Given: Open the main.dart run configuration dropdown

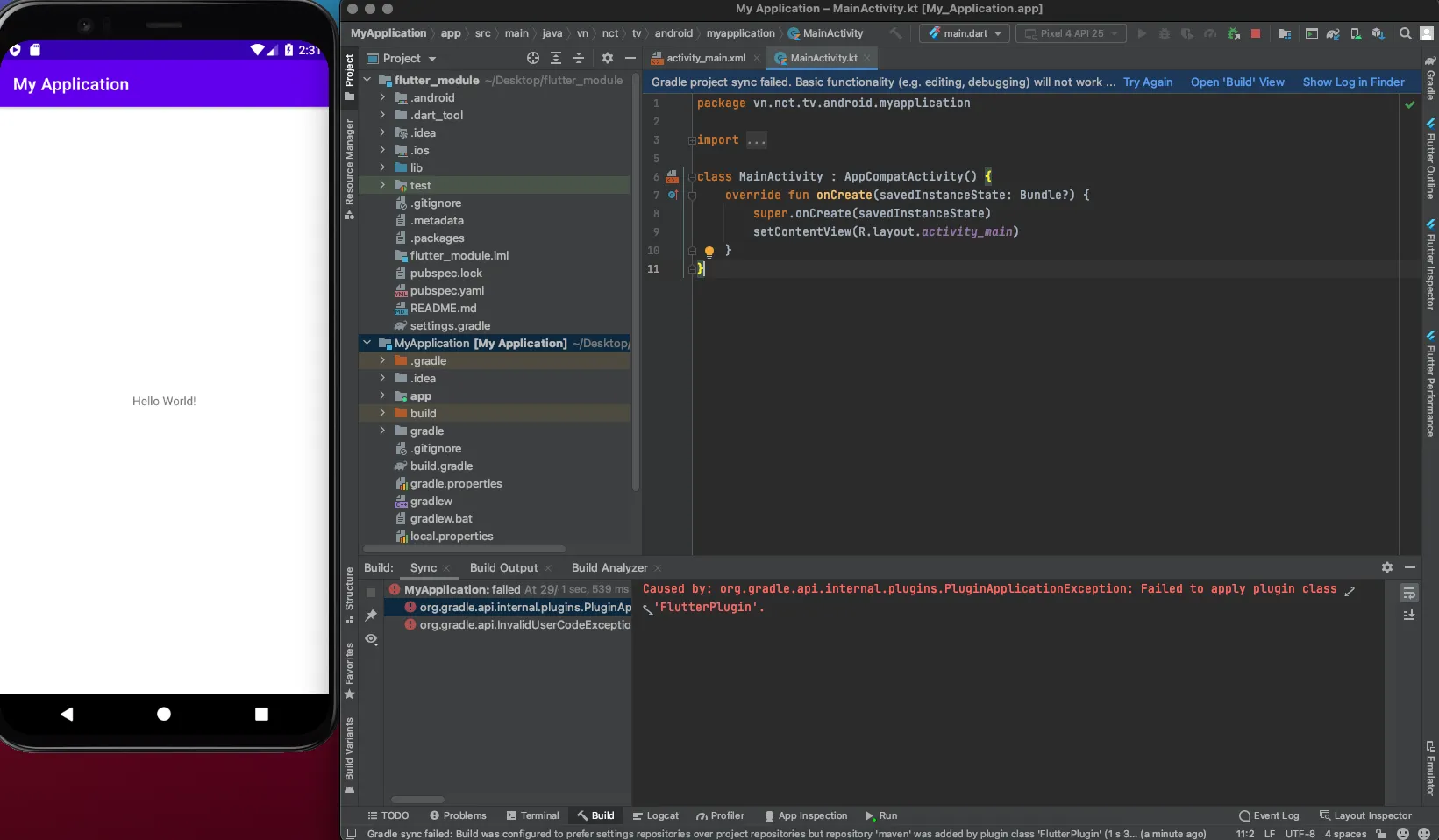Looking at the screenshot, I should click(x=965, y=33).
